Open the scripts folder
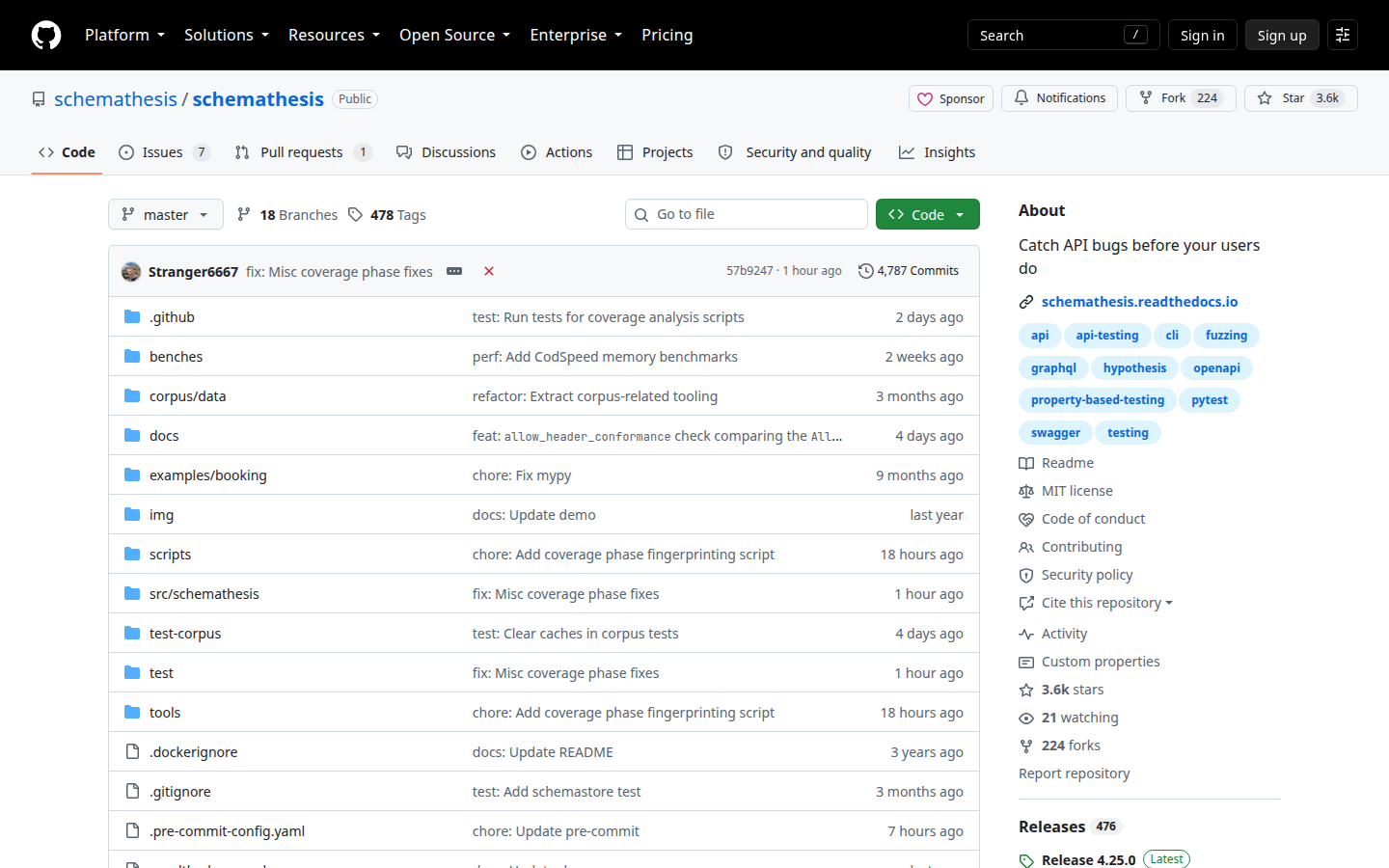The image size is (1389, 868). pos(170,555)
